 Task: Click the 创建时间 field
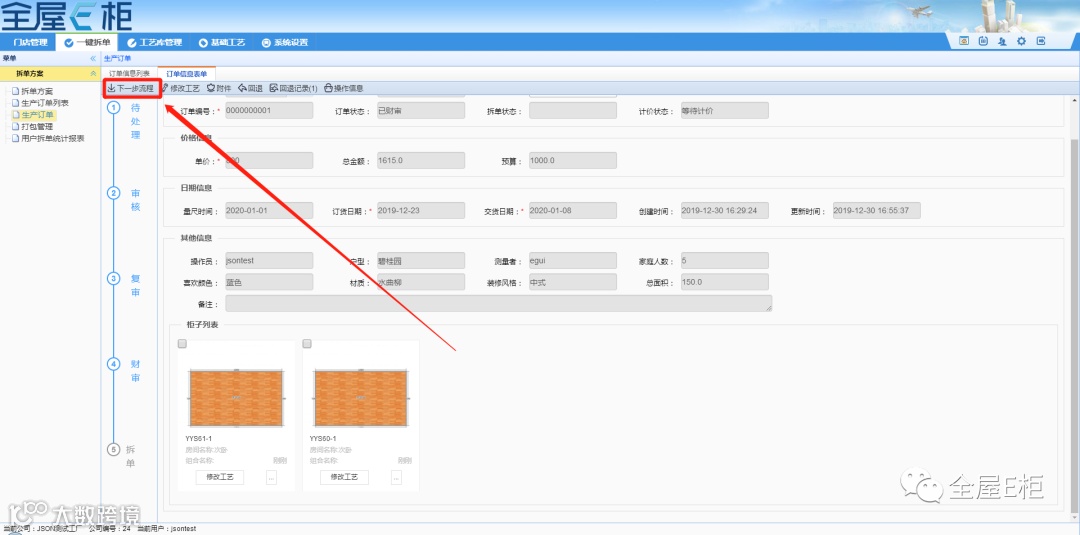pyautogui.click(x=725, y=211)
